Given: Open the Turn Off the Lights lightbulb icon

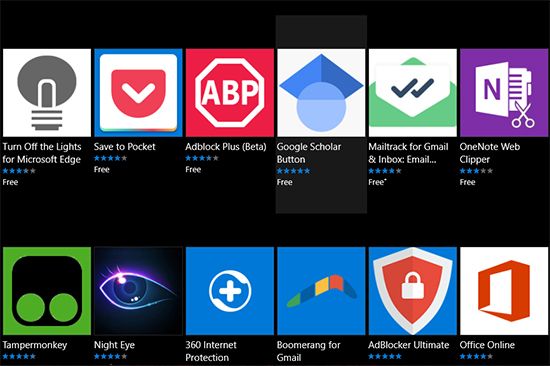Looking at the screenshot, I should pyautogui.click(x=47, y=93).
